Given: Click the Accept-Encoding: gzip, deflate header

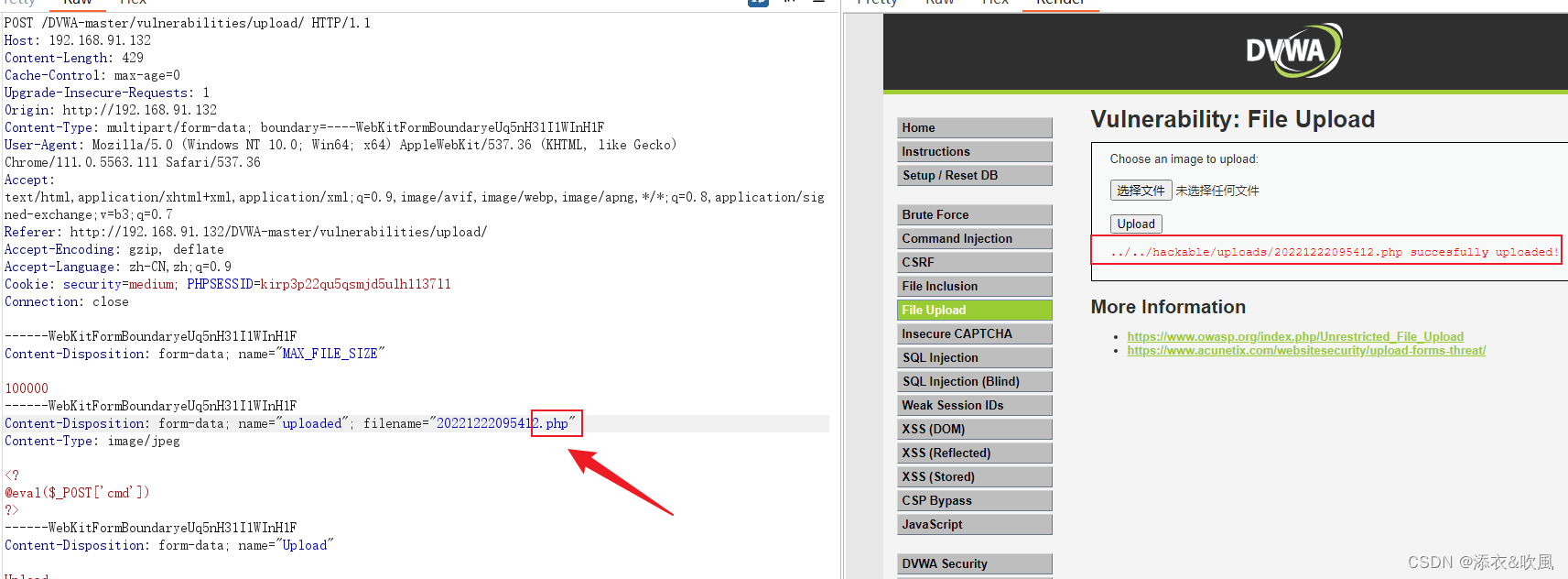Looking at the screenshot, I should coord(114,249).
